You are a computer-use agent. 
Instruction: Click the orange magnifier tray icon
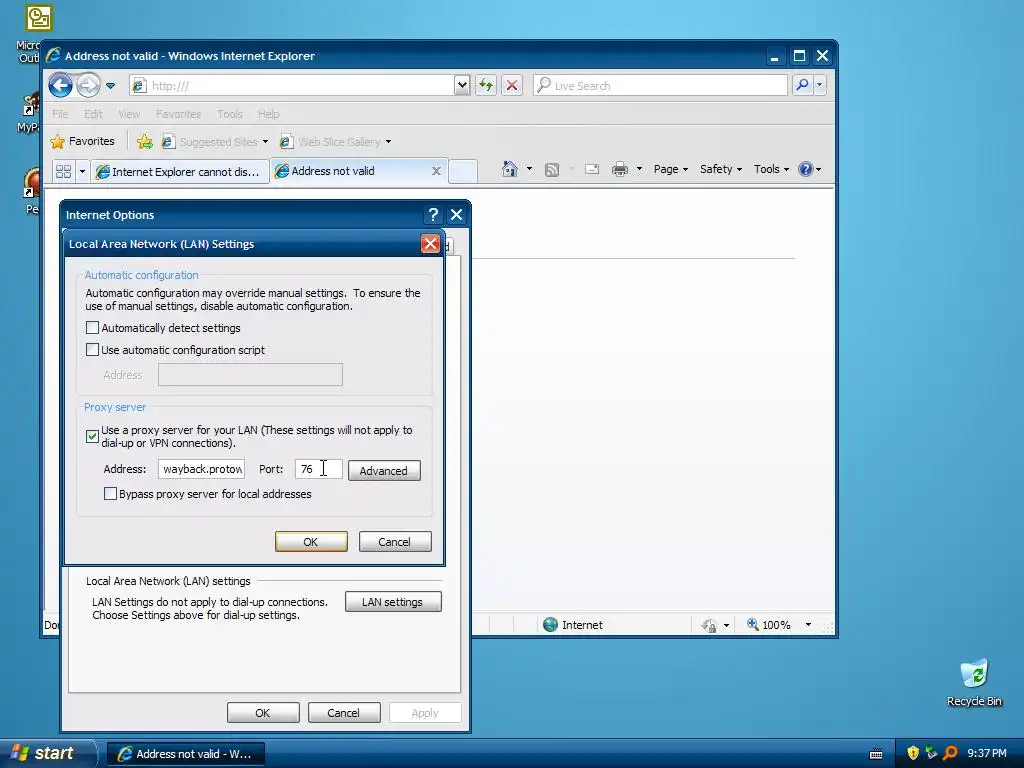tap(950, 753)
